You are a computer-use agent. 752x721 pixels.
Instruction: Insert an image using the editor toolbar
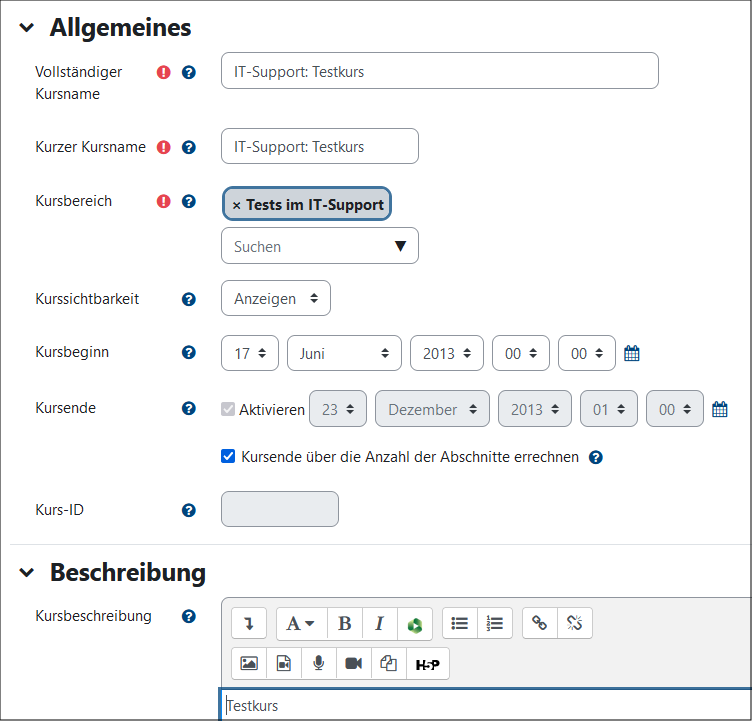(x=249, y=663)
